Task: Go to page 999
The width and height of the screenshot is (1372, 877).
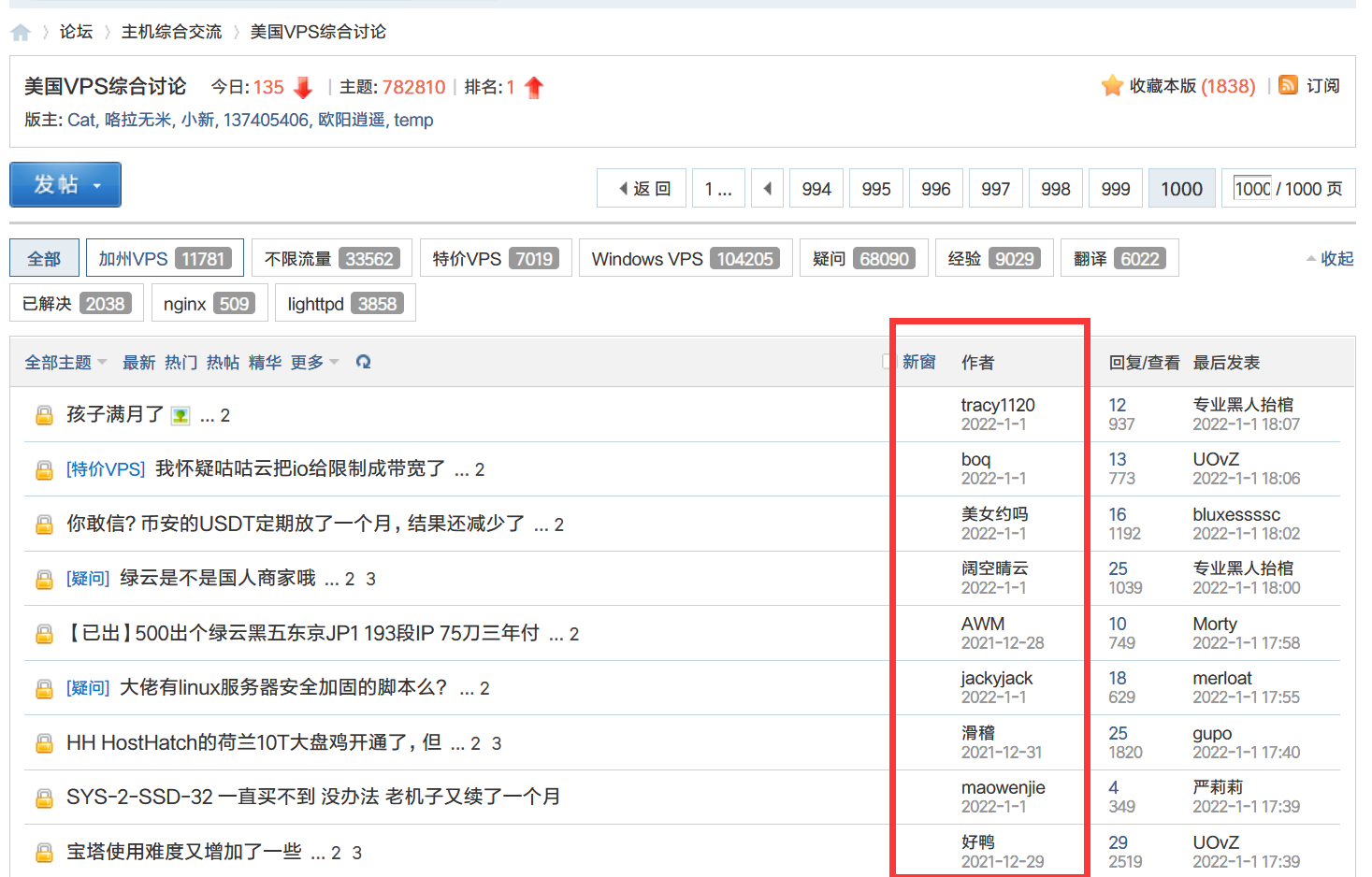Action: (x=1116, y=188)
